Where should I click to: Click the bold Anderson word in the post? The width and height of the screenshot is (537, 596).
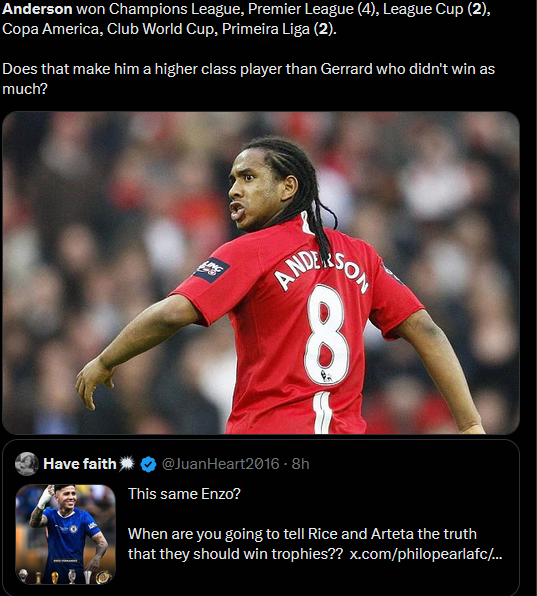pos(37,9)
